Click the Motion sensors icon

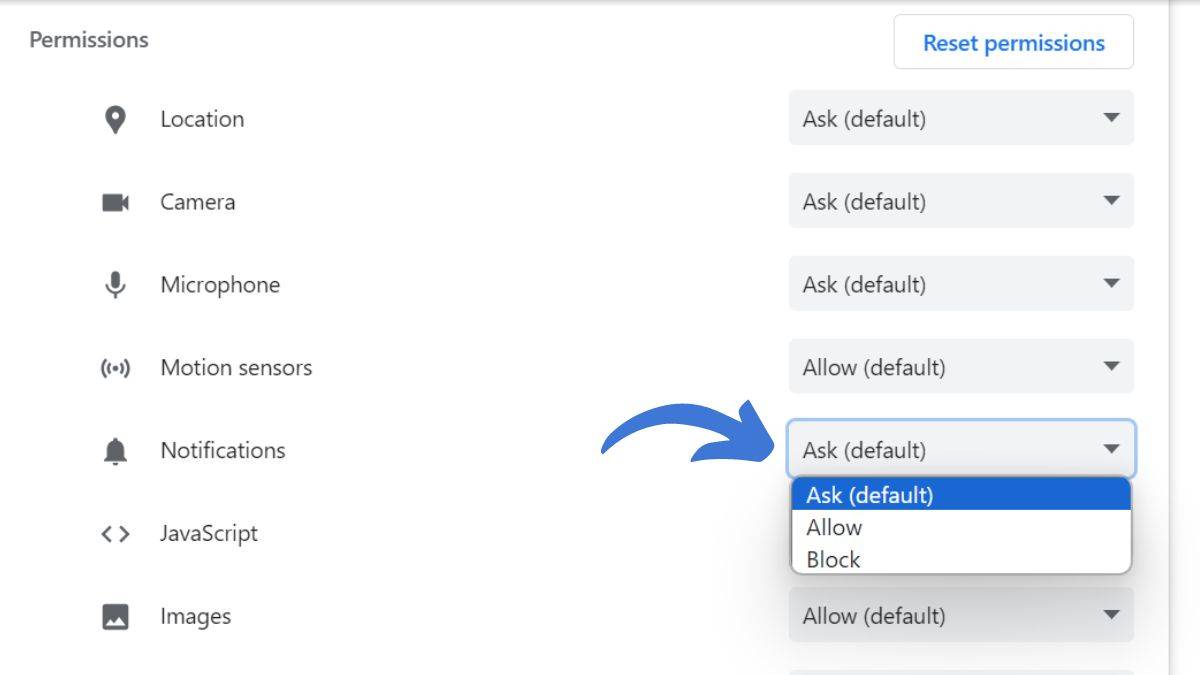tap(116, 368)
